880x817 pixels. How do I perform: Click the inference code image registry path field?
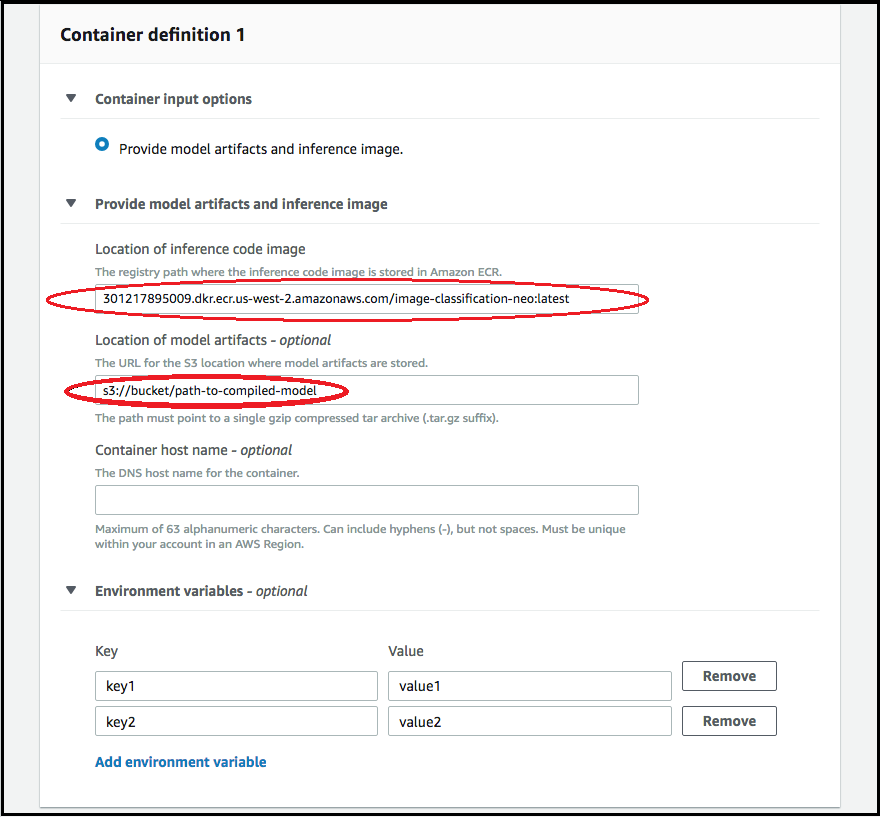(x=367, y=298)
